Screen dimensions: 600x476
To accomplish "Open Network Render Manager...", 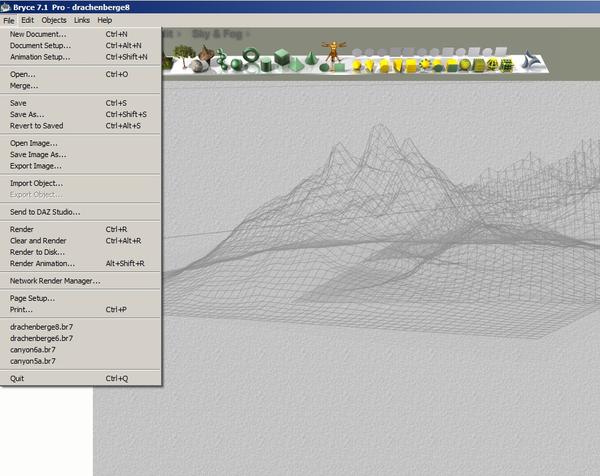I will pos(81,281).
